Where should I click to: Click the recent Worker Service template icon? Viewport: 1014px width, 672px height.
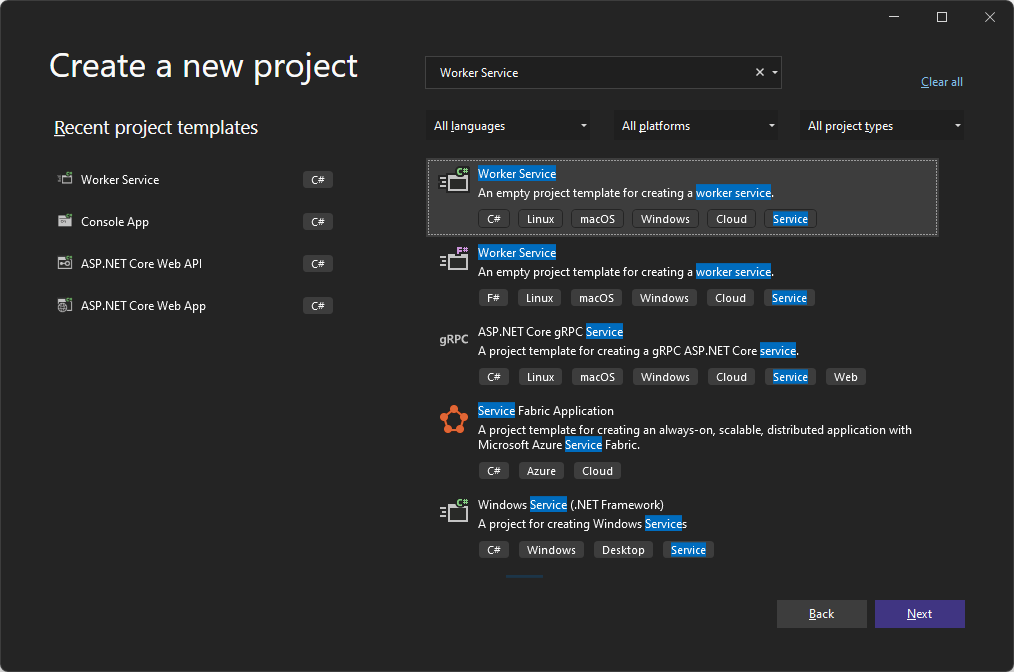[65, 180]
